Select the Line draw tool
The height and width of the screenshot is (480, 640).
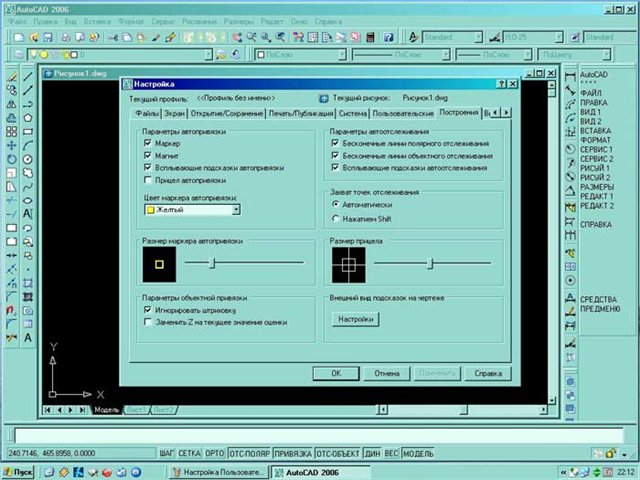click(27, 74)
